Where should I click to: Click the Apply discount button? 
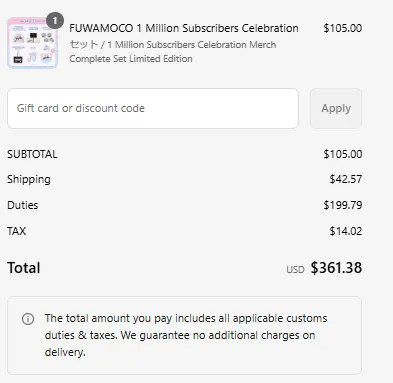pyautogui.click(x=336, y=108)
